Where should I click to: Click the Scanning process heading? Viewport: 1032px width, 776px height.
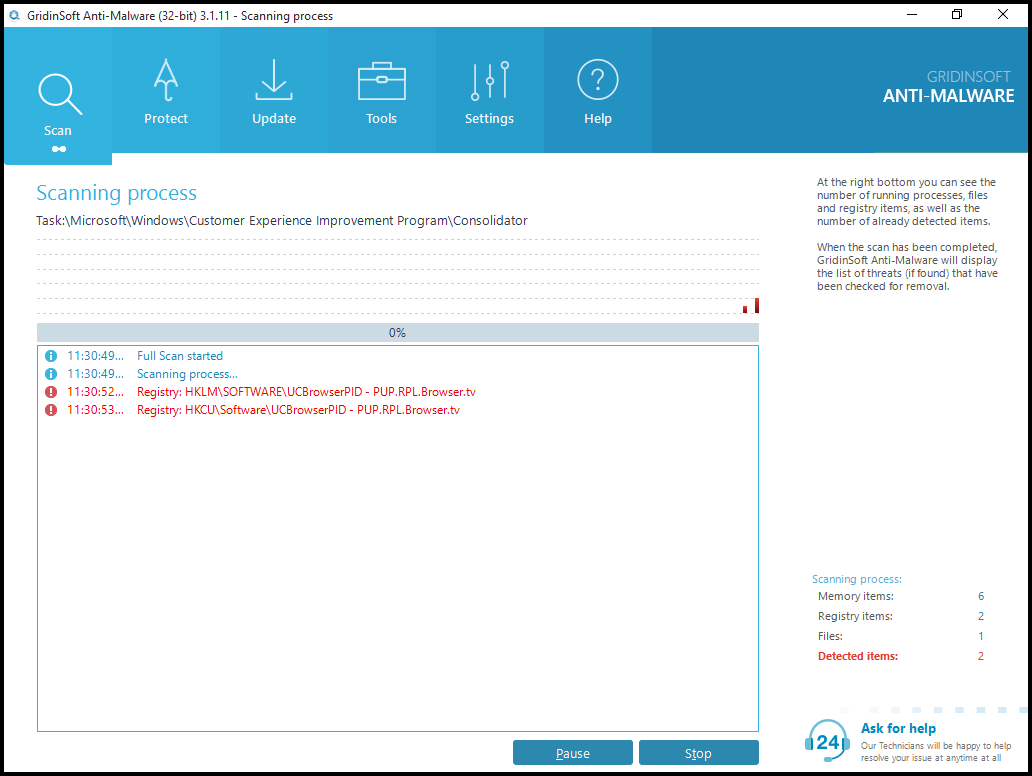[116, 193]
